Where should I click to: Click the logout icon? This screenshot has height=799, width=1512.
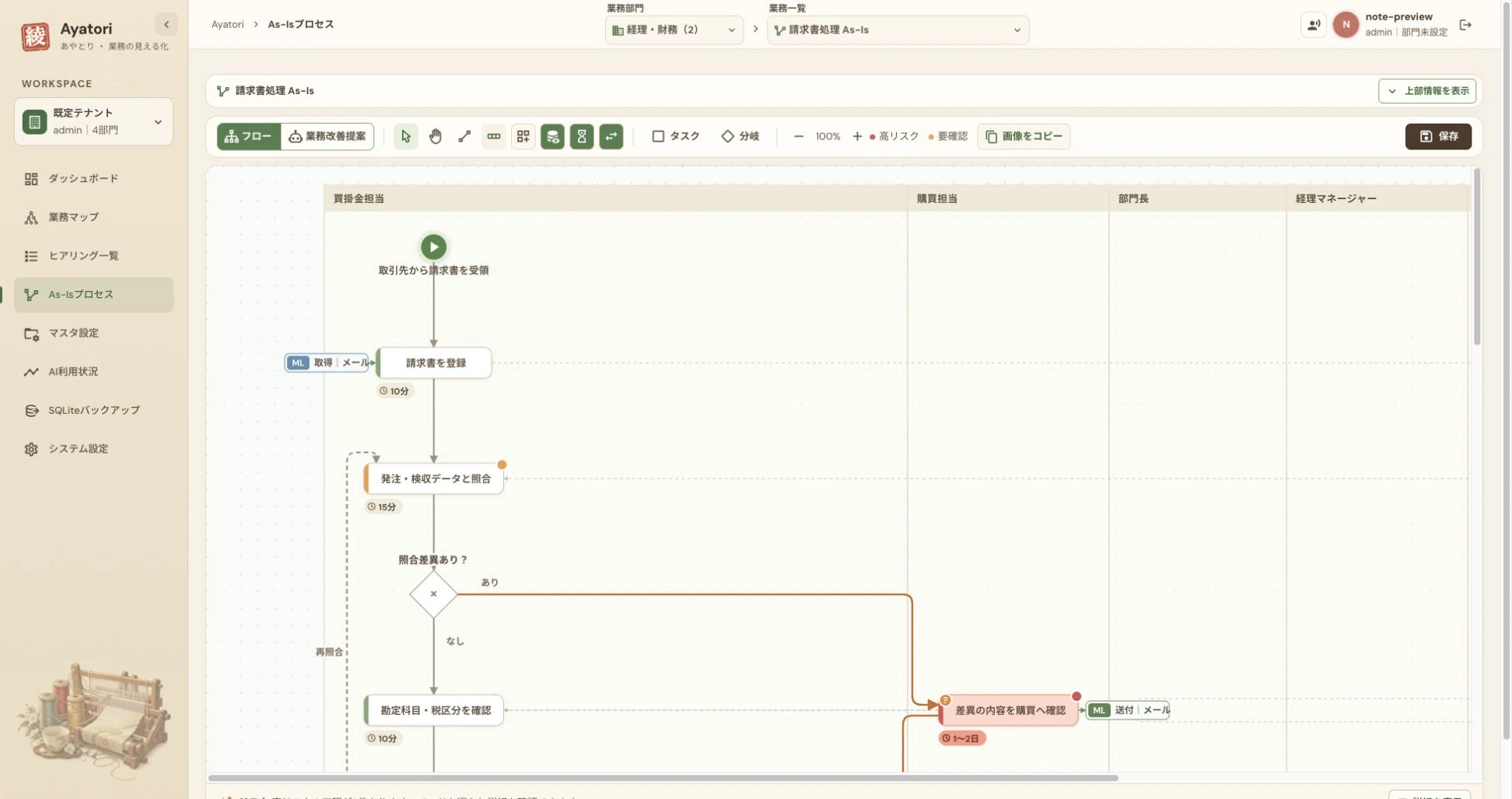click(x=1465, y=25)
